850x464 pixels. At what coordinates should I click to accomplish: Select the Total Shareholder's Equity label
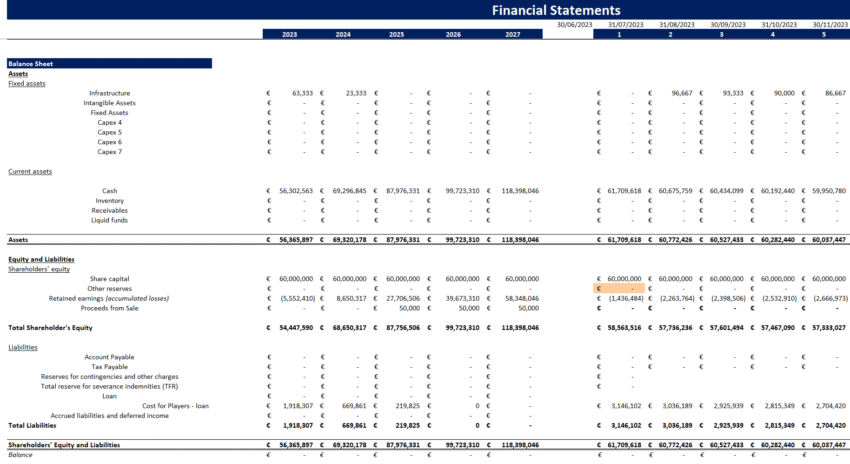pyautogui.click(x=50, y=327)
